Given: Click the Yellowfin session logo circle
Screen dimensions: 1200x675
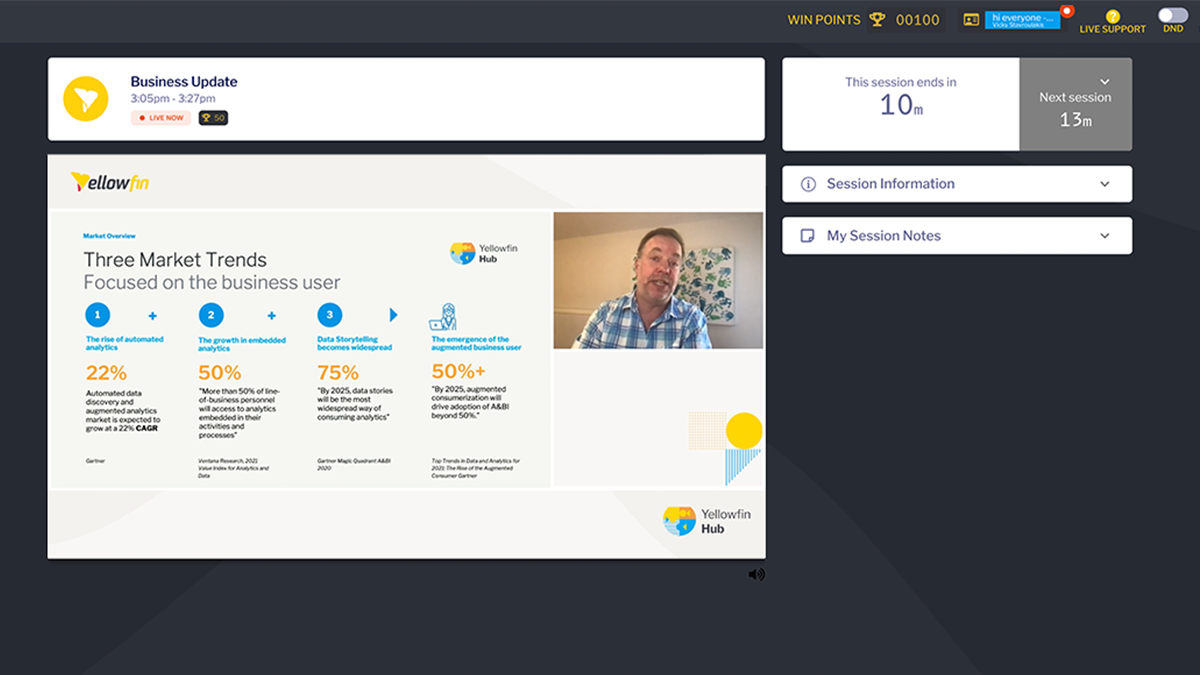Looking at the screenshot, I should point(86,99).
